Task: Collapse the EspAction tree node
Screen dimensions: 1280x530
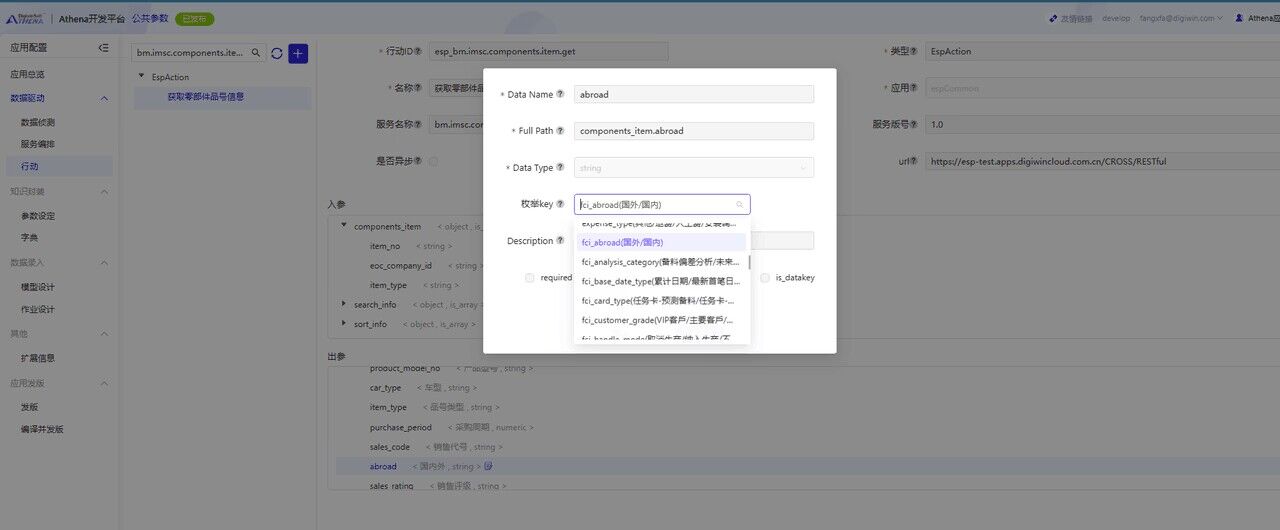Action: (x=141, y=77)
